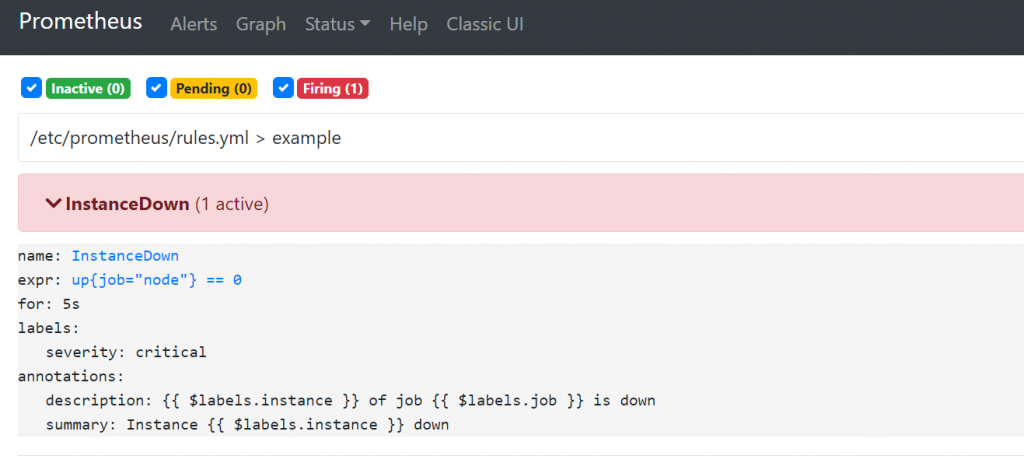Click the red Firing (1) badge

[333, 89]
